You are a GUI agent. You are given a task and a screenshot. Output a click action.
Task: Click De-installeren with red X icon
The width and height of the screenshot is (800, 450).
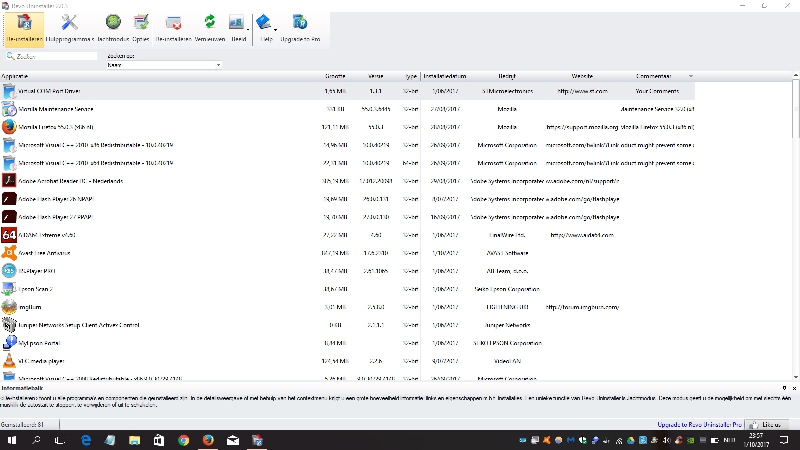click(x=173, y=29)
